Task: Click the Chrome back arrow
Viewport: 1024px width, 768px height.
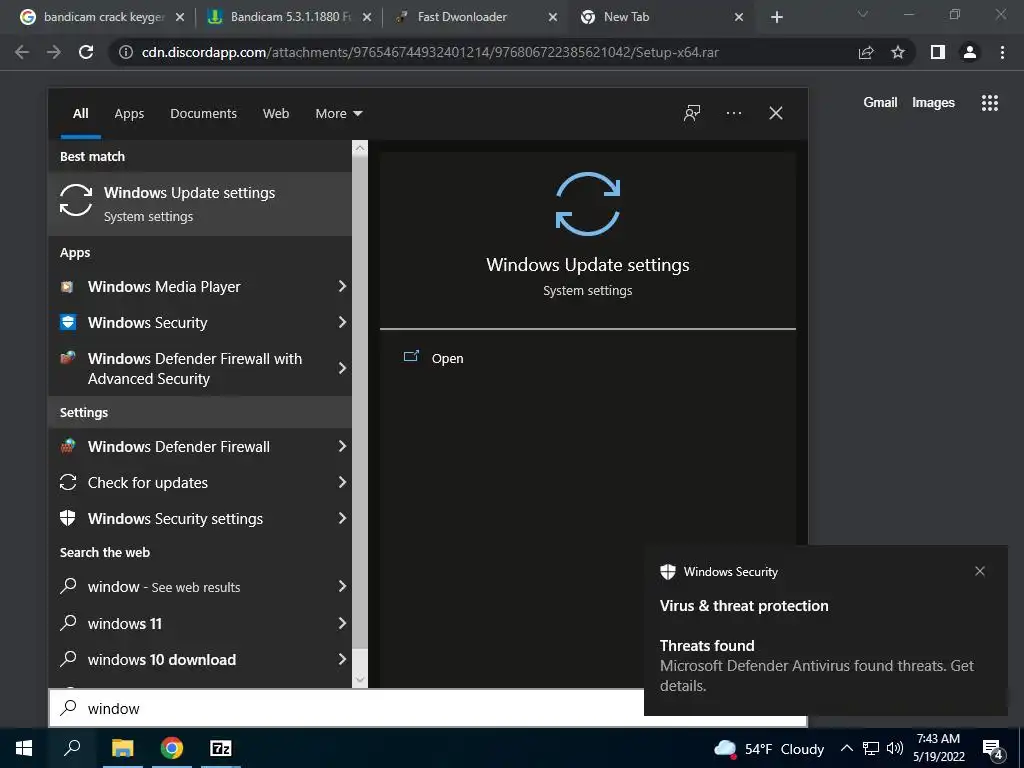Action: click(x=22, y=52)
